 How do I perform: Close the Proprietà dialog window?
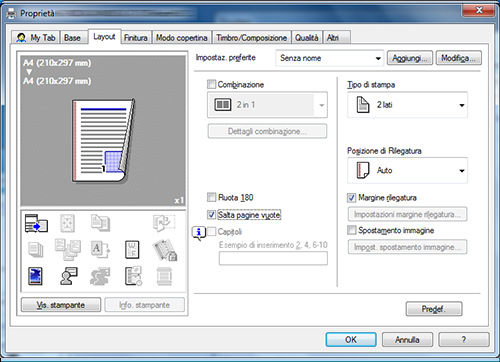coord(478,10)
